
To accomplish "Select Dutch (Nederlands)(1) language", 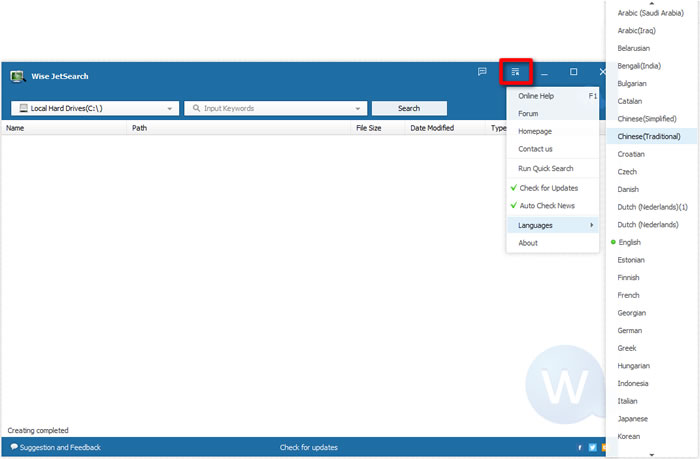I will pos(652,207).
